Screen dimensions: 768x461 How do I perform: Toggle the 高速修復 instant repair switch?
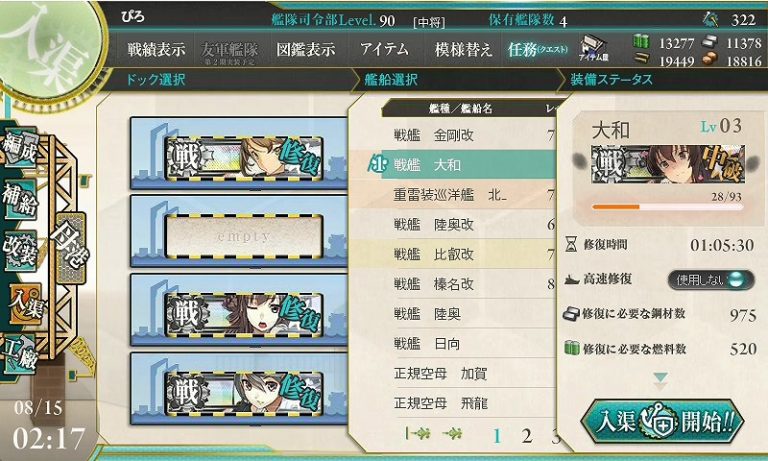[x=711, y=280]
